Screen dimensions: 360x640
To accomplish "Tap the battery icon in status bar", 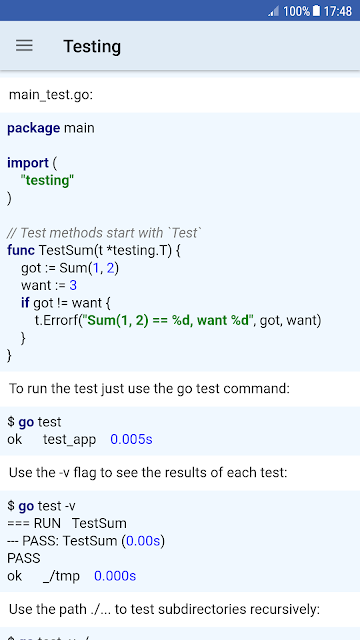I will (x=316, y=11).
